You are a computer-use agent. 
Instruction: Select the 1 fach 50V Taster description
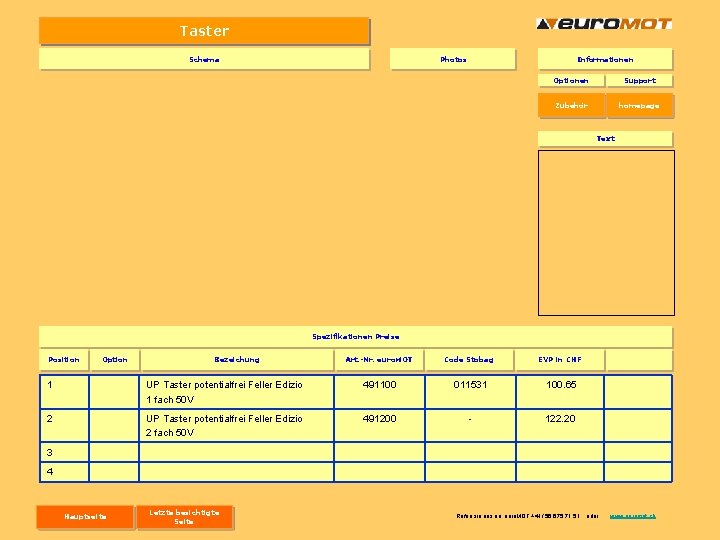tap(236, 392)
